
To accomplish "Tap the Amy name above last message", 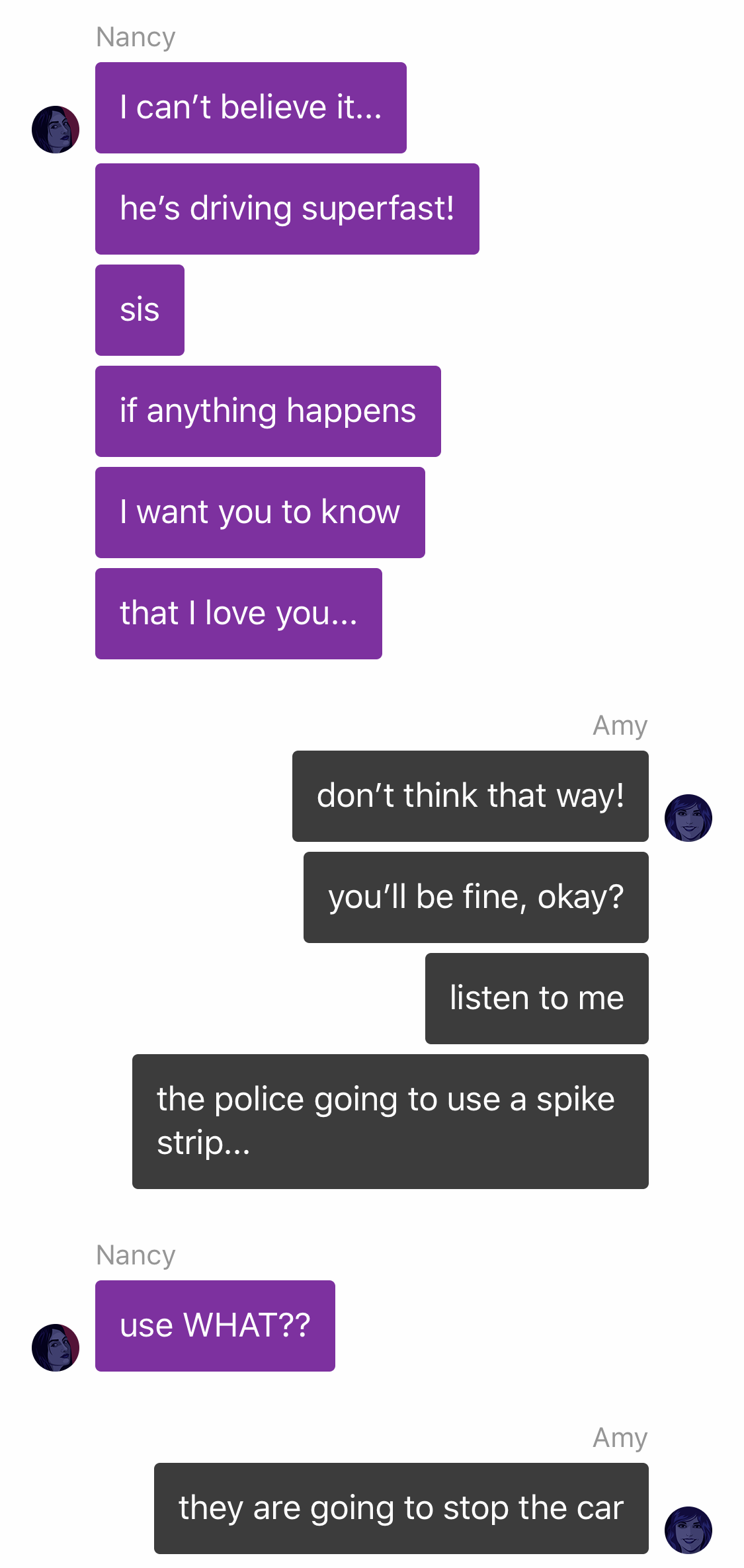I will 620,1438.
